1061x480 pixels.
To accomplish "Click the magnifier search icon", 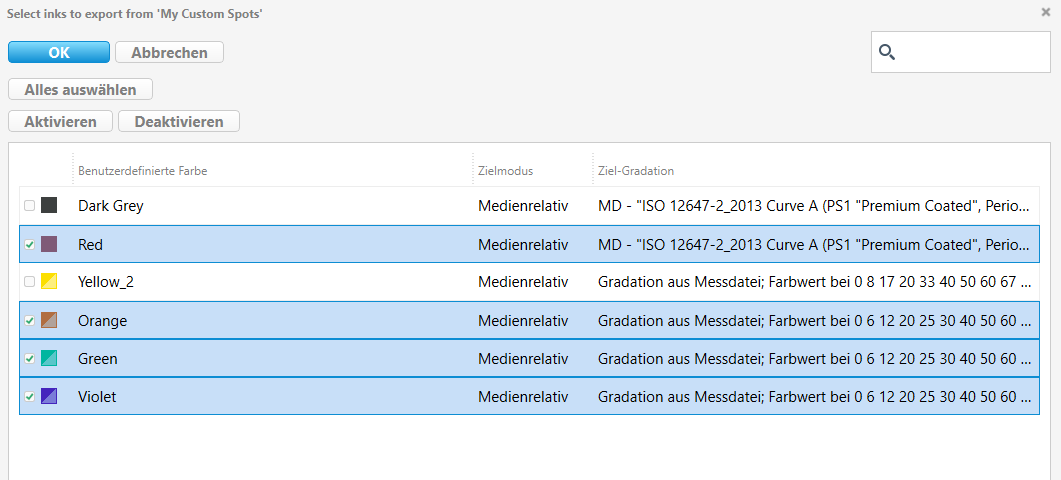I will (x=887, y=52).
